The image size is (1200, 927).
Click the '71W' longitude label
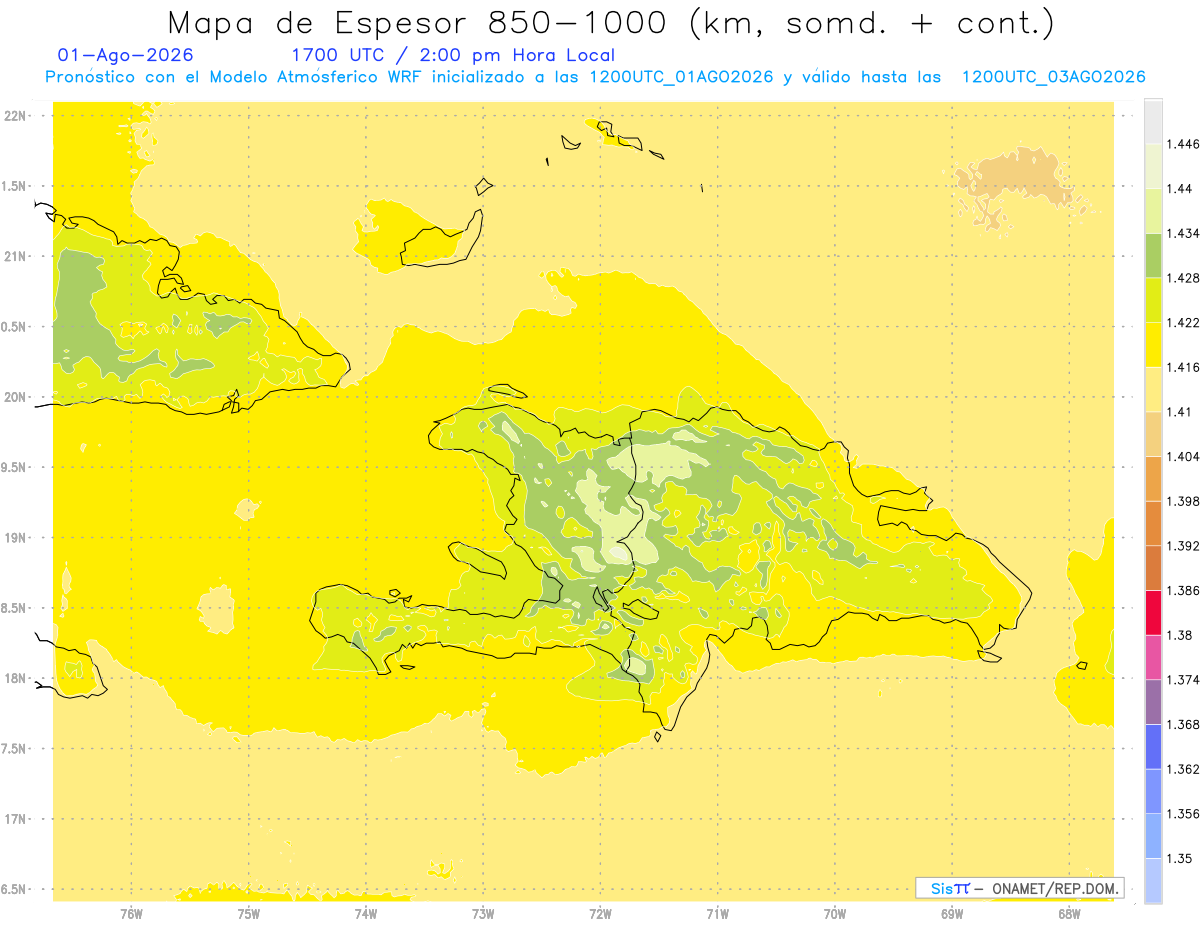point(717,914)
